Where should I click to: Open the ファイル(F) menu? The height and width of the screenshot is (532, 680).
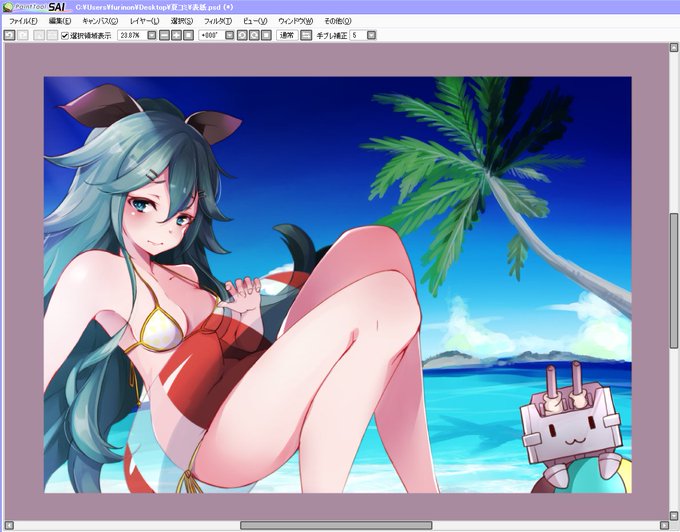click(x=23, y=21)
